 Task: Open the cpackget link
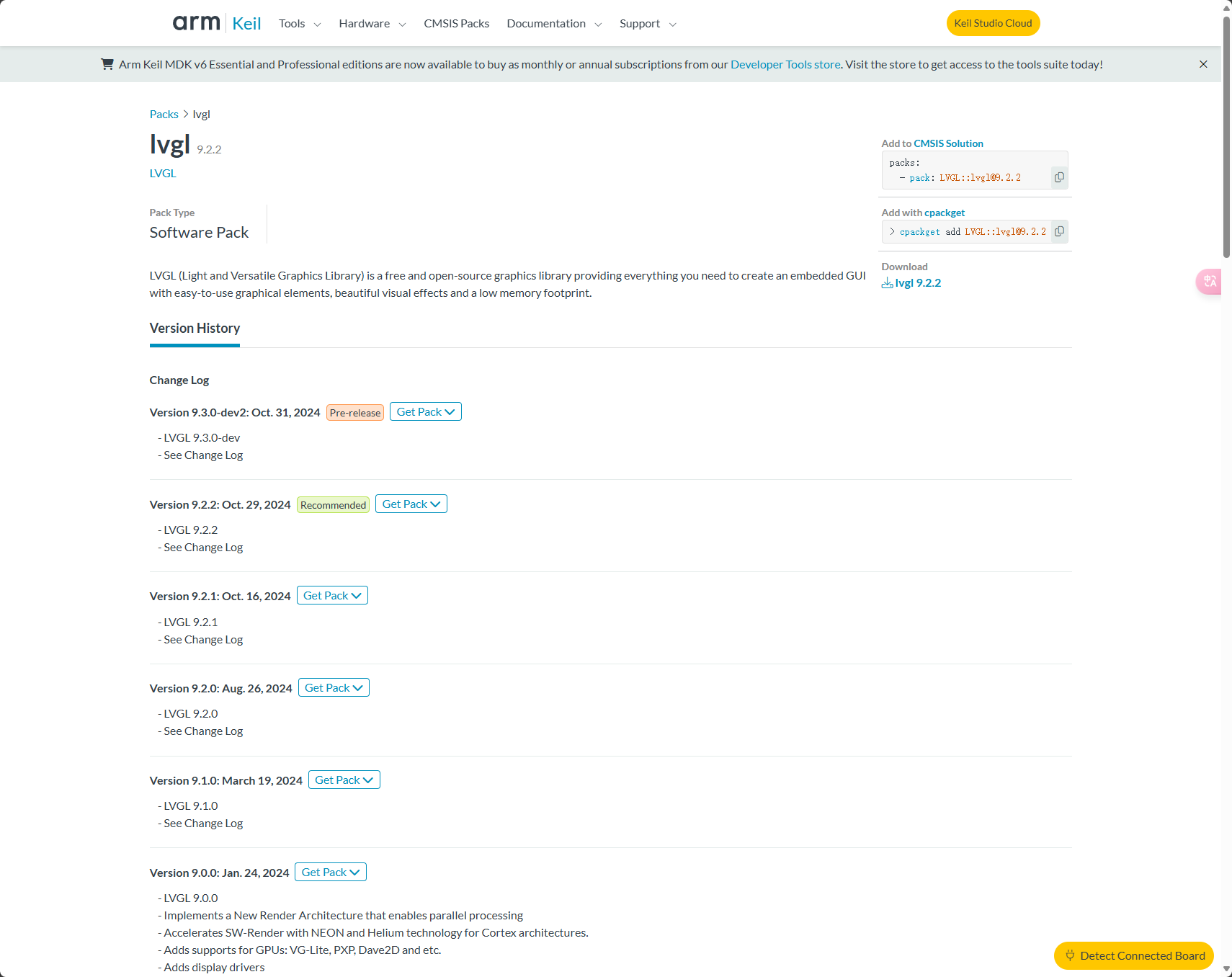click(x=944, y=213)
